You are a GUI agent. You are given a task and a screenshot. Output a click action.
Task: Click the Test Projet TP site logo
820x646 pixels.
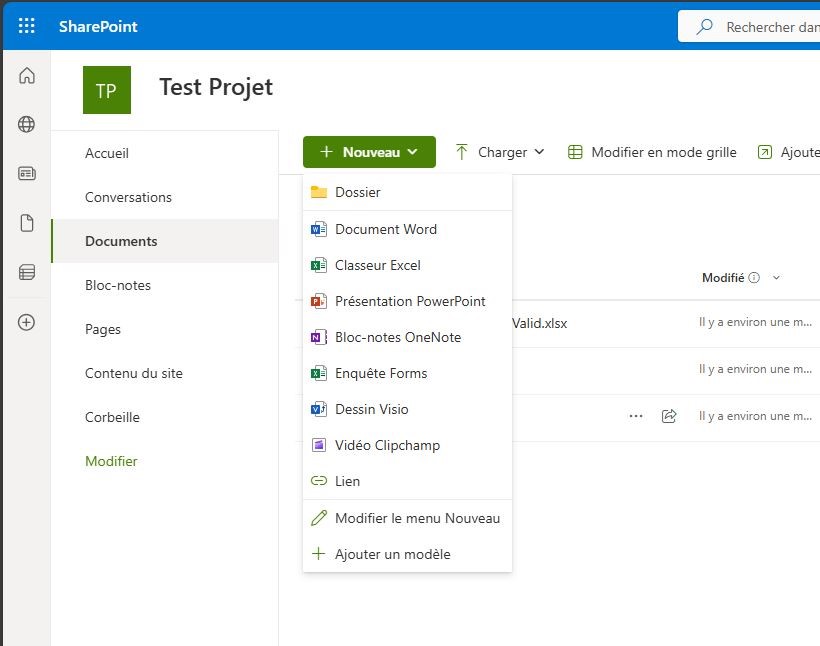coord(106,90)
